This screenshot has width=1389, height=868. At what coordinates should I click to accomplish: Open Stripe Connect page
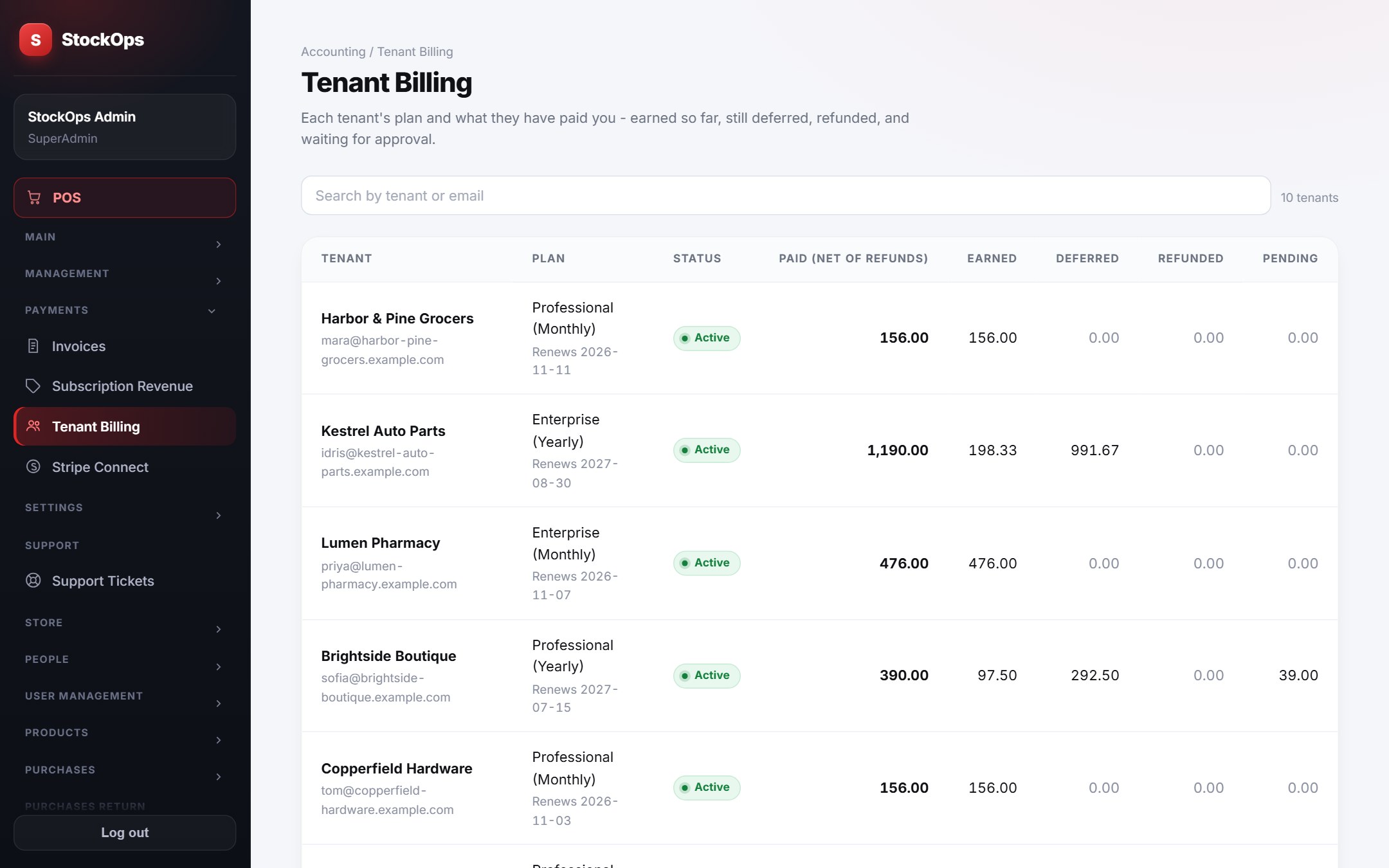[x=125, y=467]
